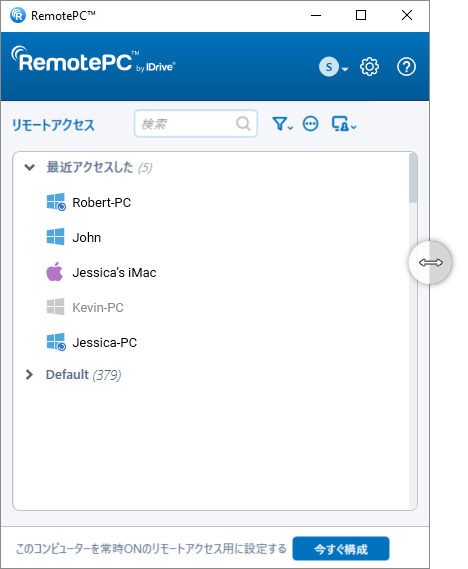Select Jessica's iMac entry
Viewport: 468px width, 569px height.
[x=114, y=273]
